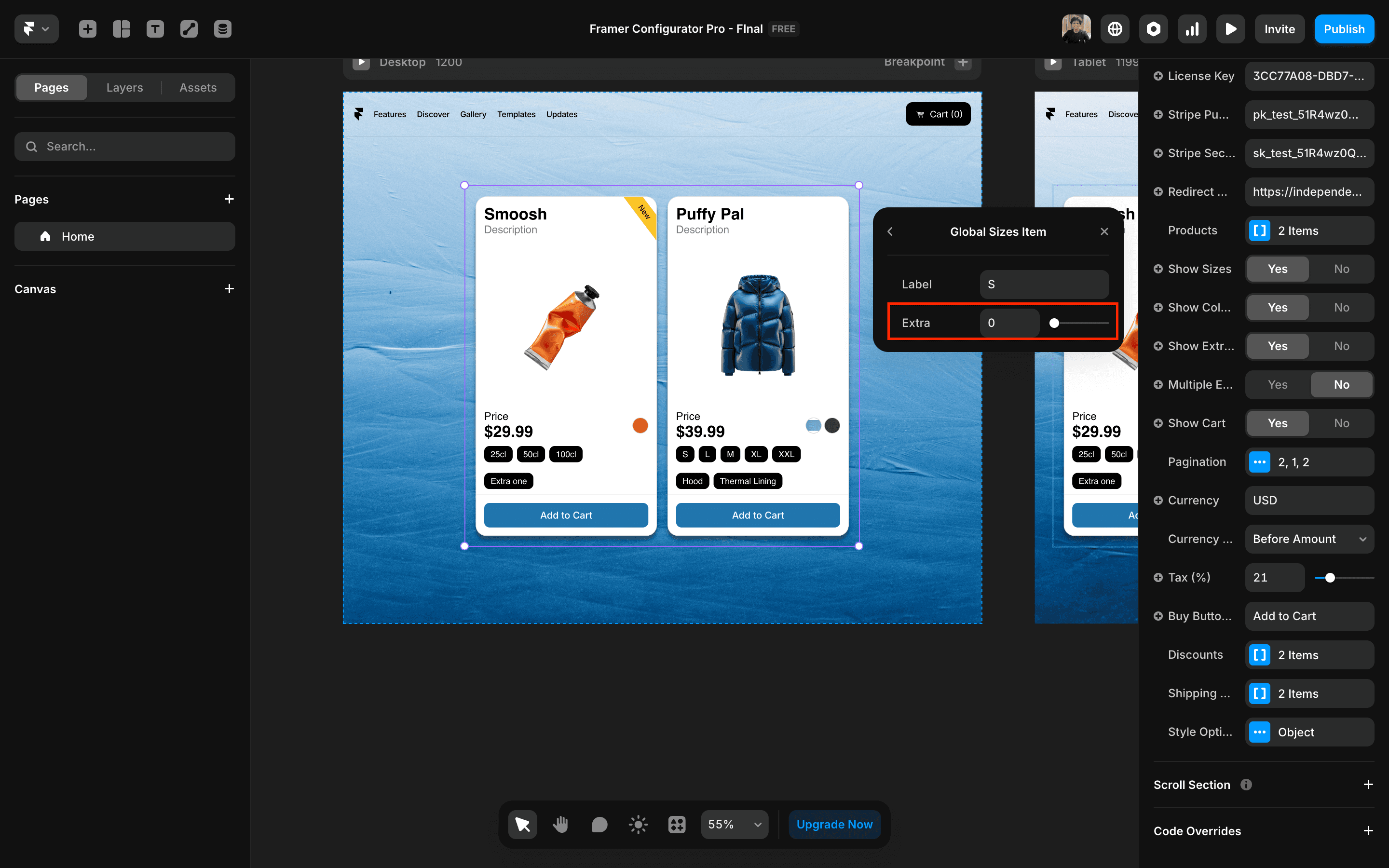
Task: Open the Layout tool in top toolbar
Action: (121, 29)
